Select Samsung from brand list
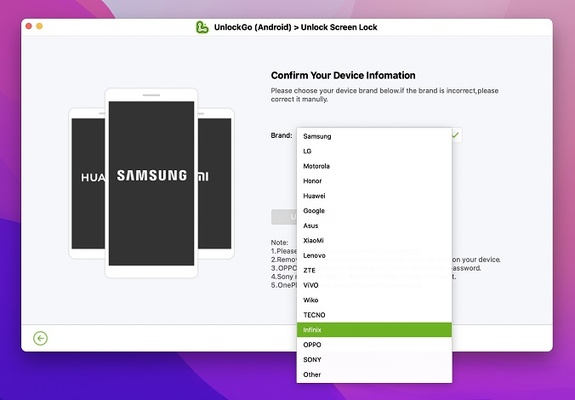The image size is (575, 400). tap(374, 136)
